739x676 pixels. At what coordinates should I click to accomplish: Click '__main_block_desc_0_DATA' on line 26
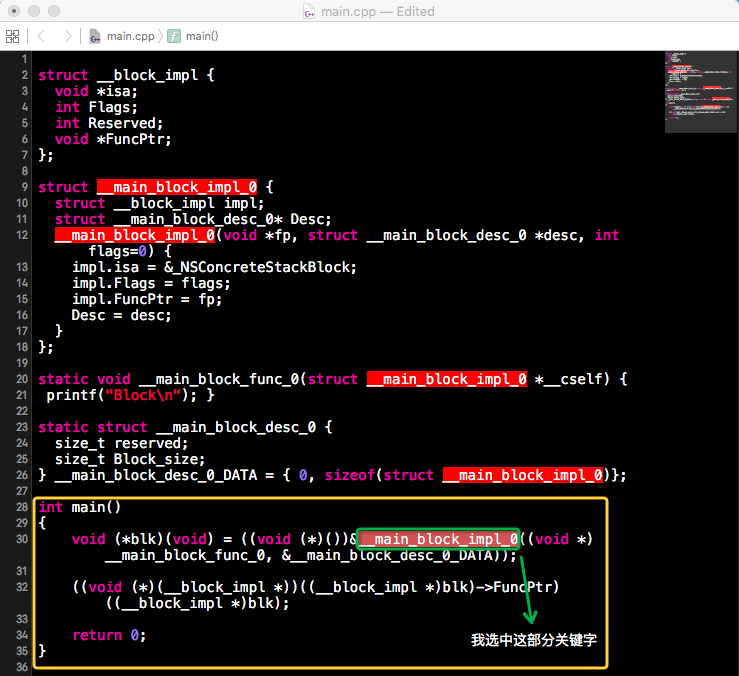point(156,476)
